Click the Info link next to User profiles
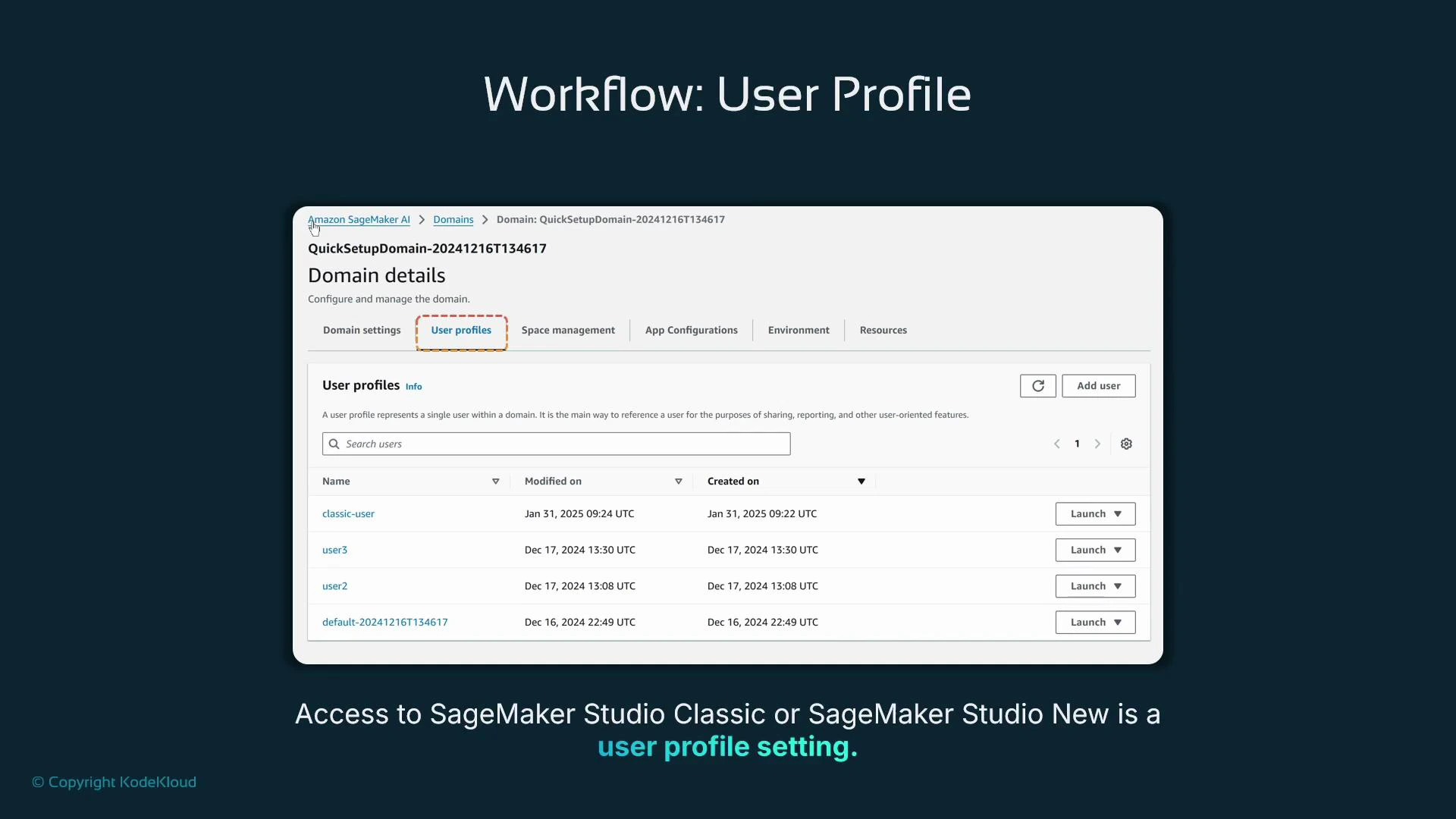1456x819 pixels. tap(414, 386)
